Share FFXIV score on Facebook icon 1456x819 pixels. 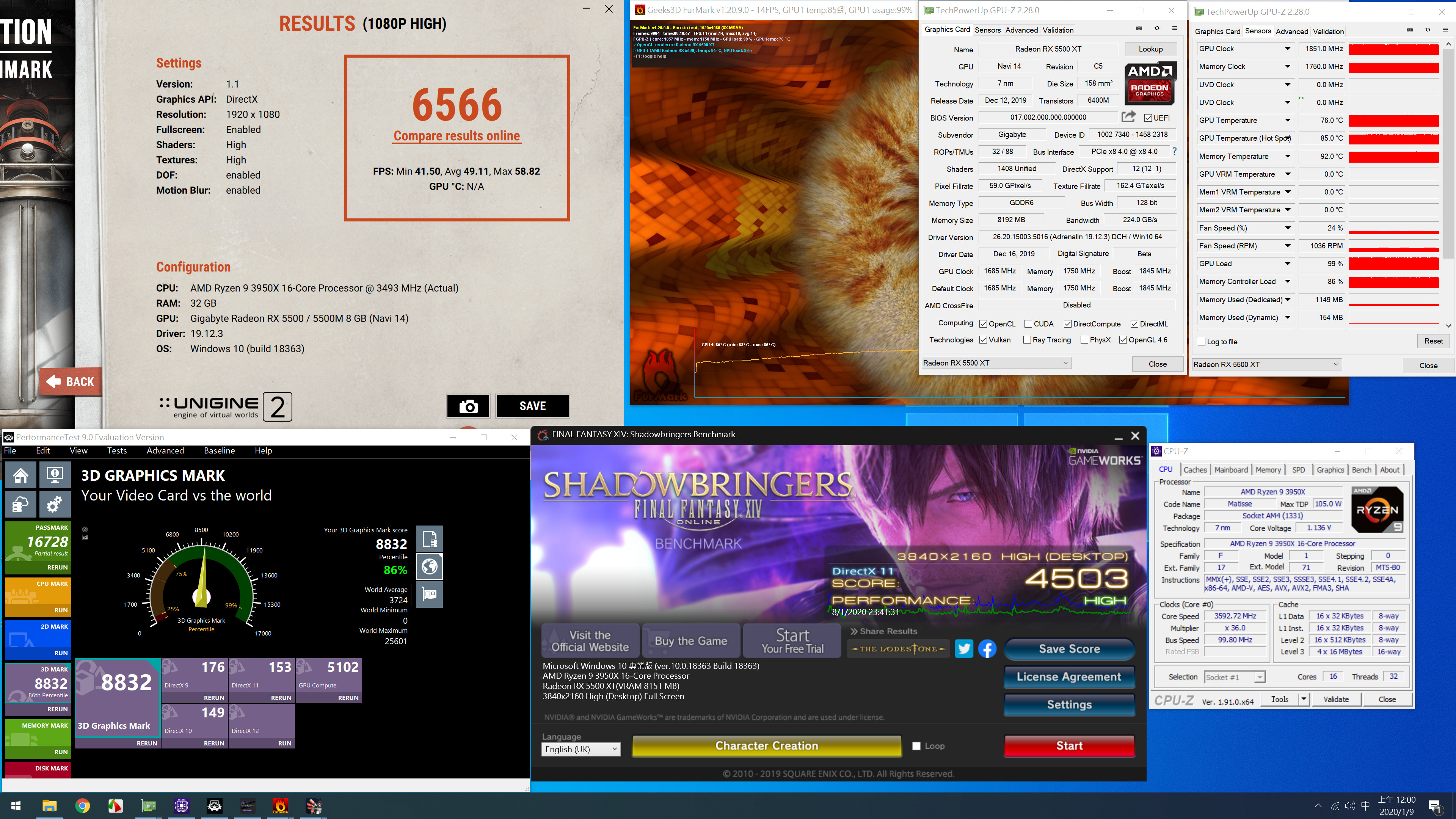pyautogui.click(x=987, y=648)
